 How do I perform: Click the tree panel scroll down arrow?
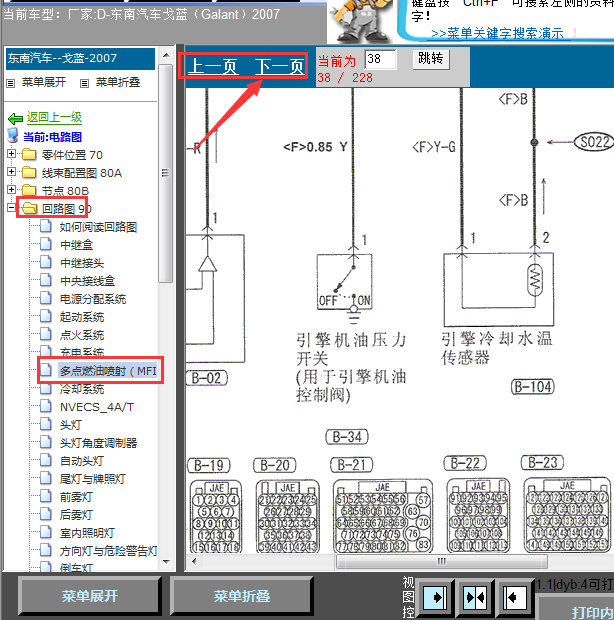point(166,561)
